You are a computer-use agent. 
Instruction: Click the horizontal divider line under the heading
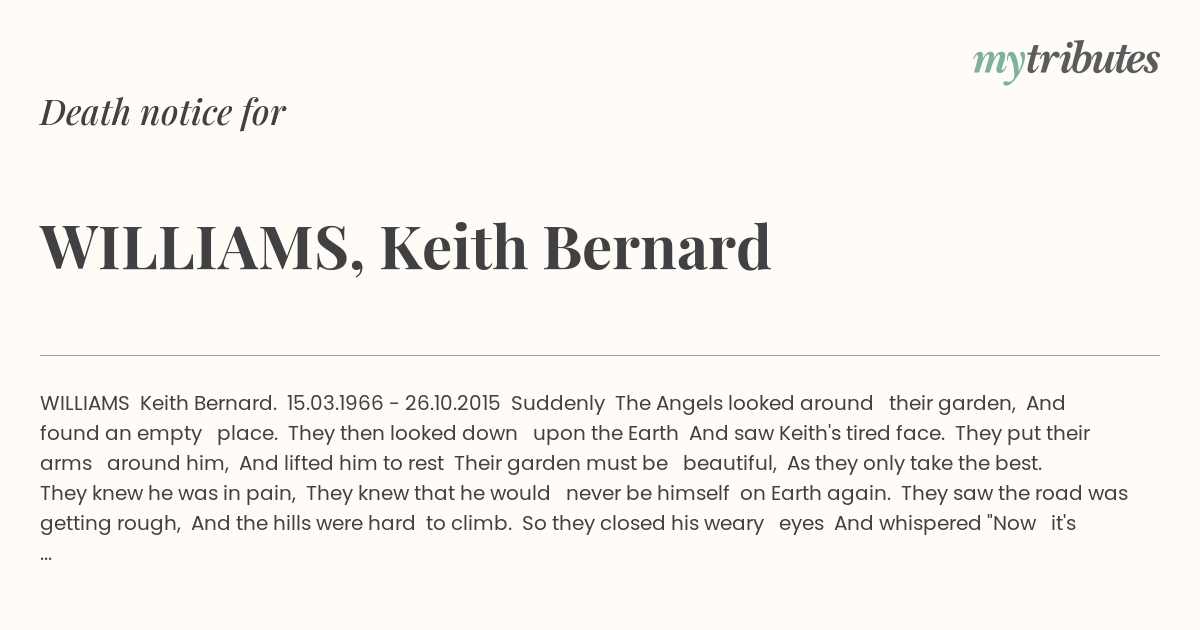click(x=600, y=355)
